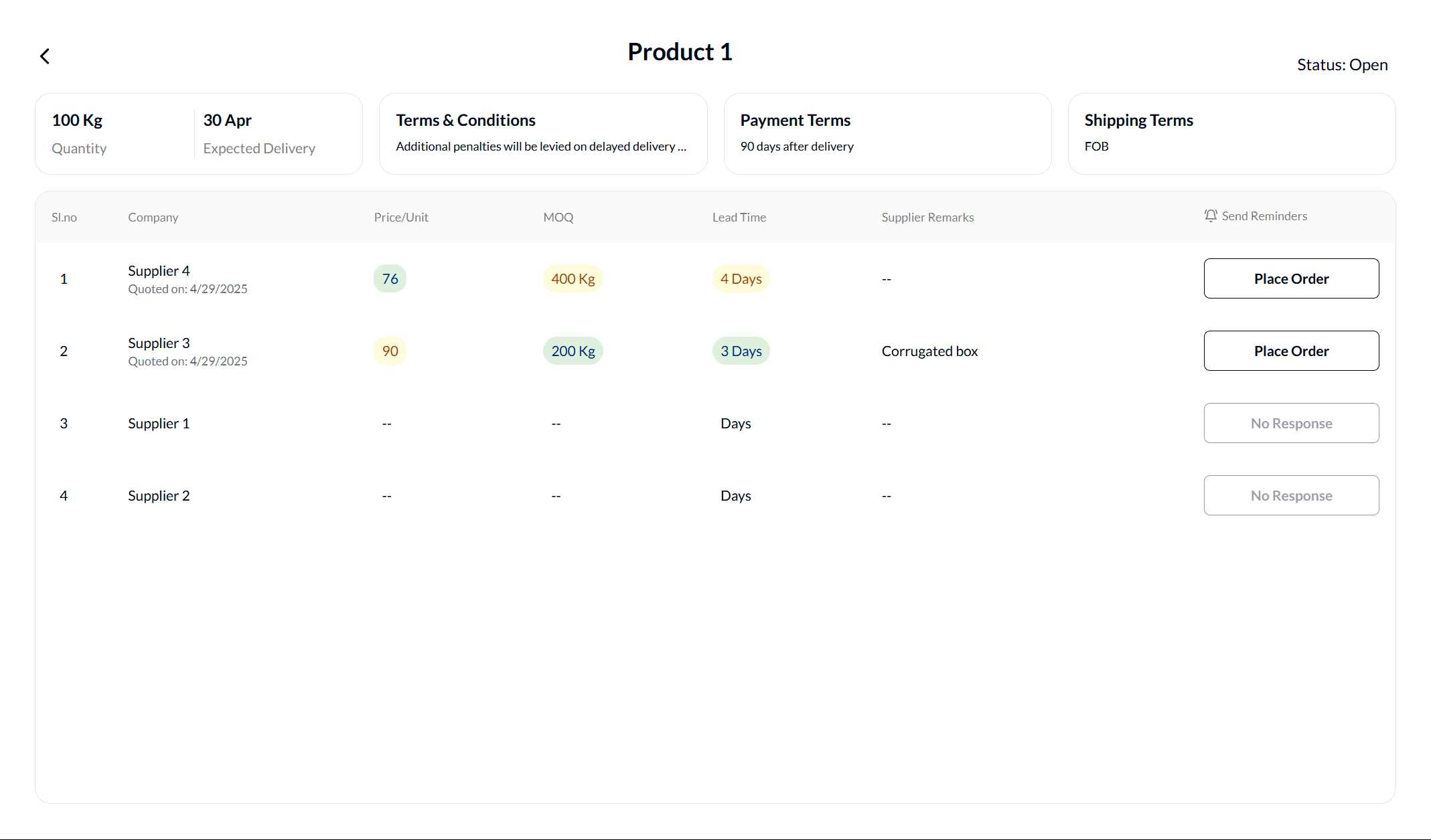The width and height of the screenshot is (1431, 840).
Task: Click the green 76 price badge
Action: [x=390, y=279]
